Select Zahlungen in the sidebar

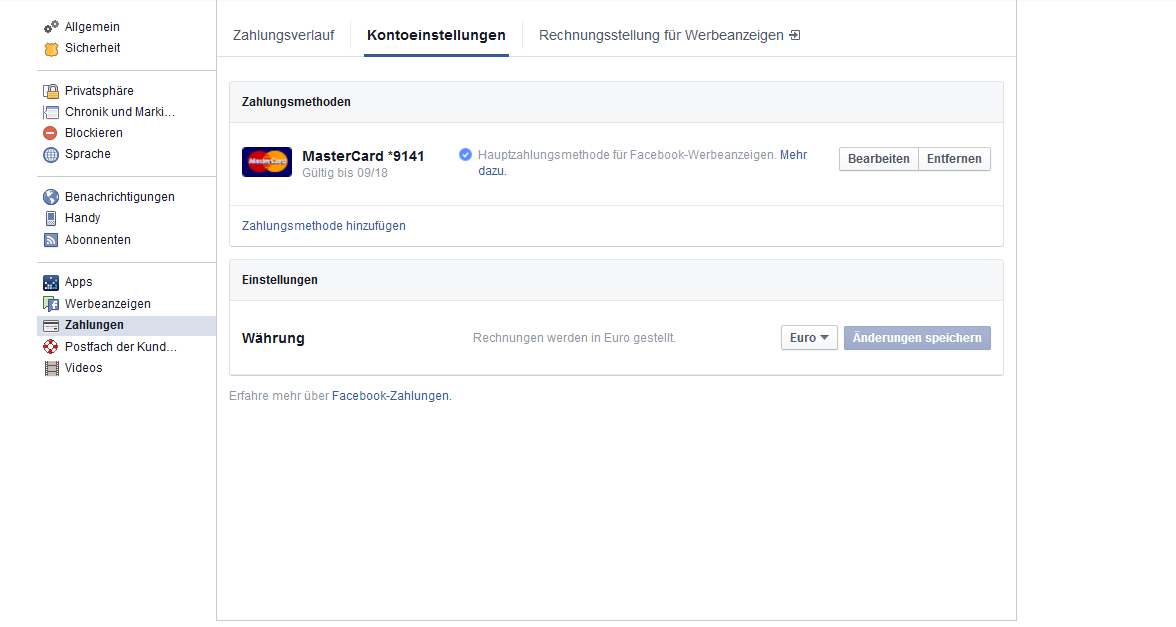pyautogui.click(x=126, y=326)
